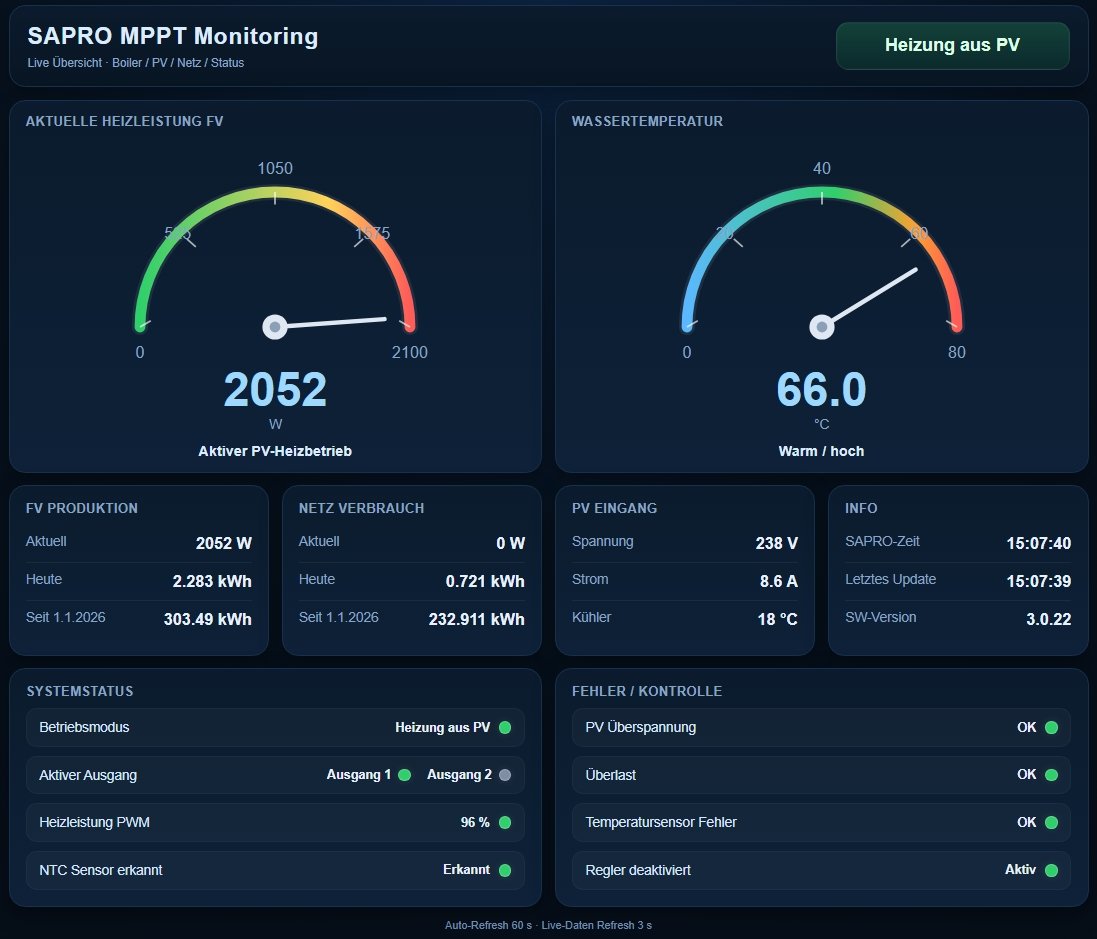
Task: Click the Aktiver Ausgang row label
Action: click(x=88, y=775)
